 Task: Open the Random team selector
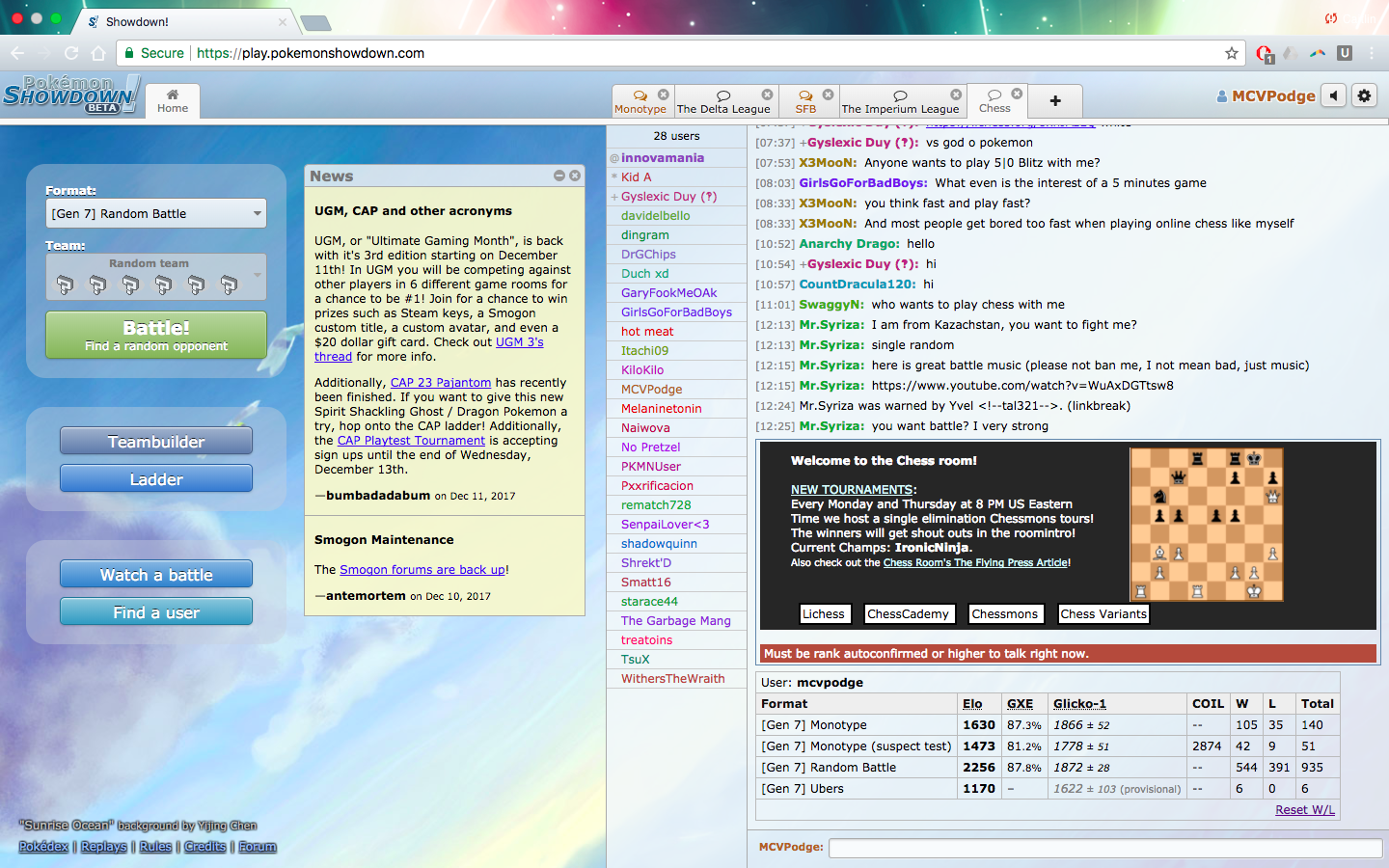156,277
